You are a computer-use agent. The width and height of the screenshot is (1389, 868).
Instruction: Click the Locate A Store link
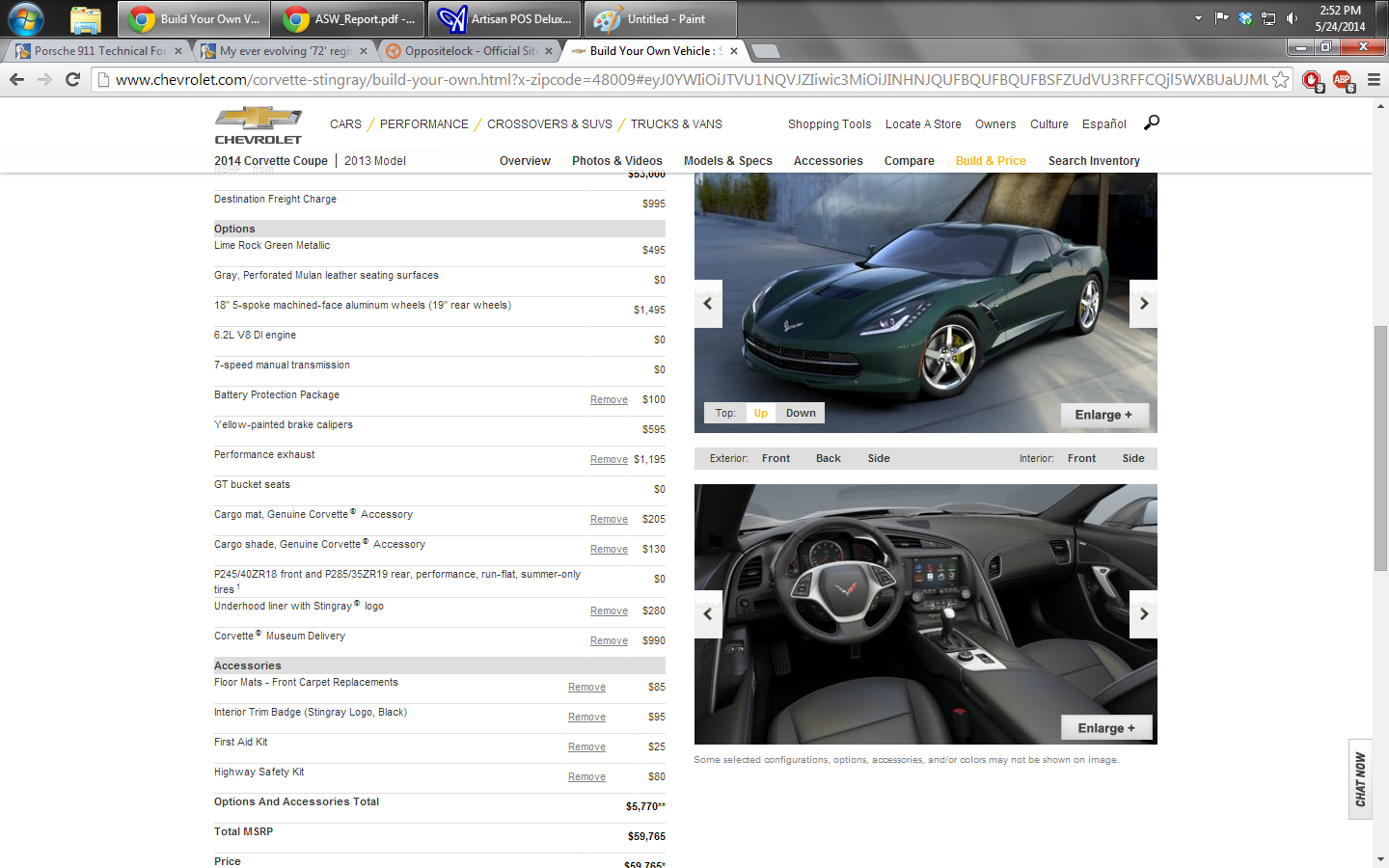pyautogui.click(x=923, y=124)
